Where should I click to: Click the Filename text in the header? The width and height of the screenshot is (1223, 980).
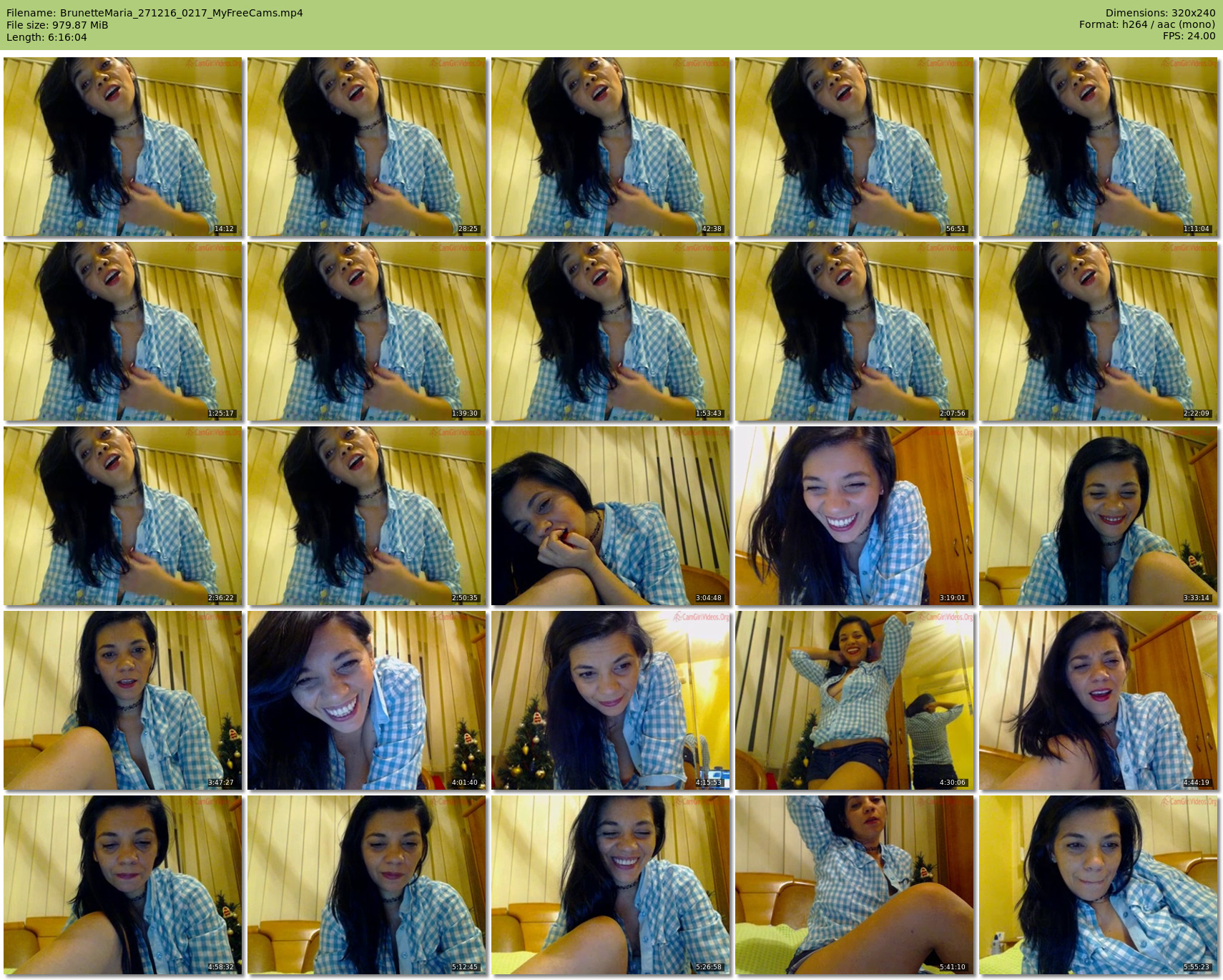[154, 13]
